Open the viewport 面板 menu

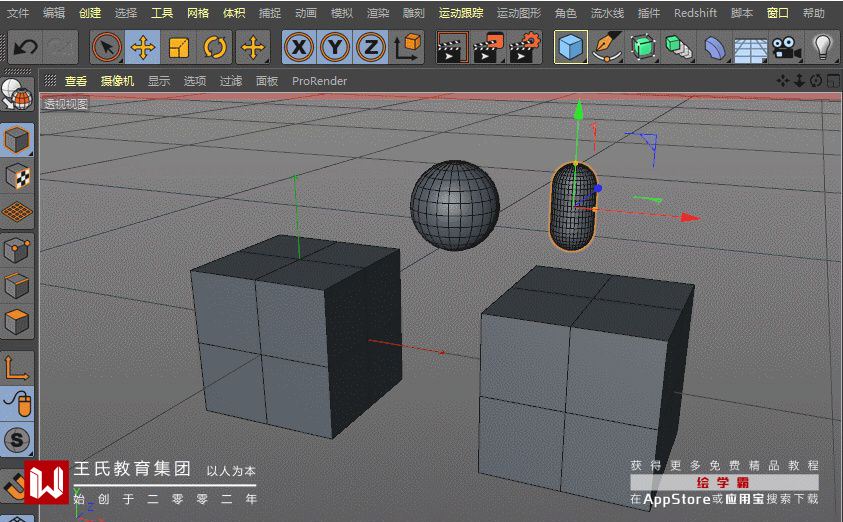click(267, 81)
